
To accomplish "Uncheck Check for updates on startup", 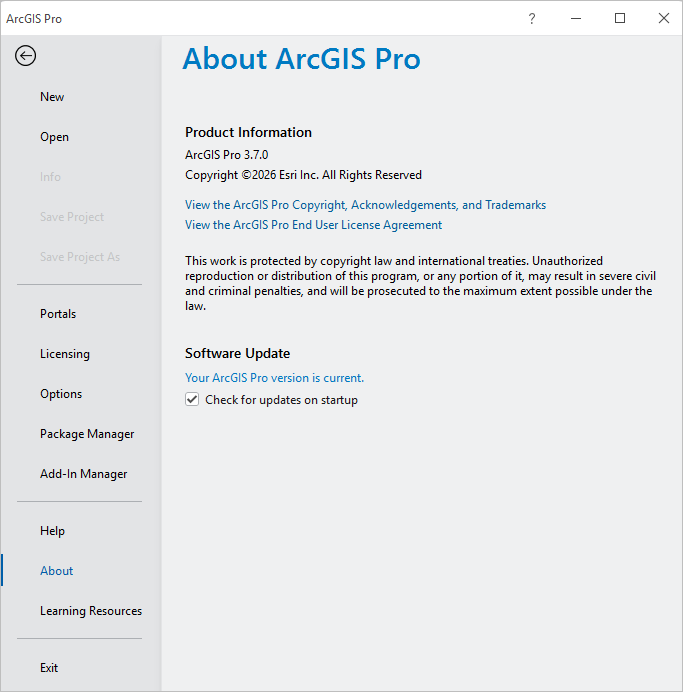I will click(192, 399).
